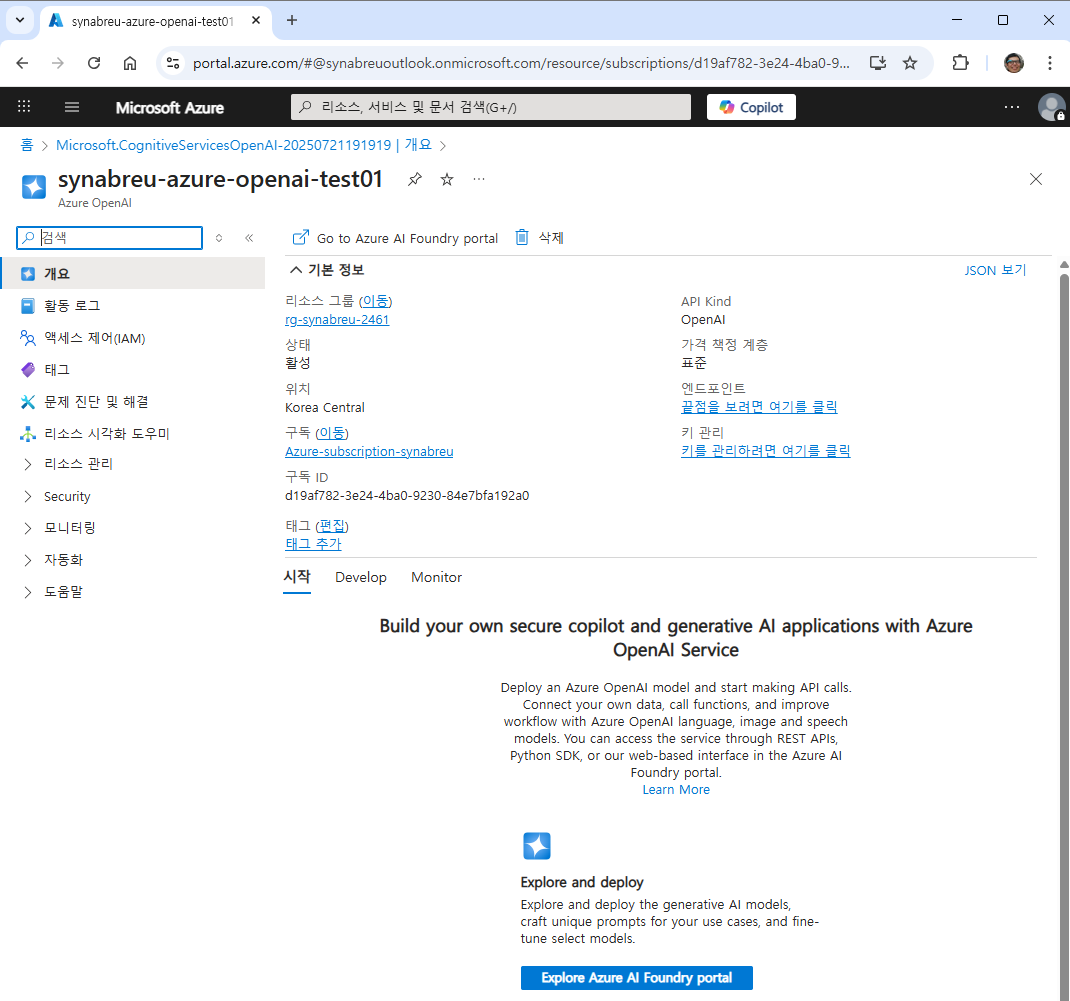Image resolution: width=1070 pixels, height=1001 pixels.
Task: Click the Learn More link
Action: tap(676, 789)
